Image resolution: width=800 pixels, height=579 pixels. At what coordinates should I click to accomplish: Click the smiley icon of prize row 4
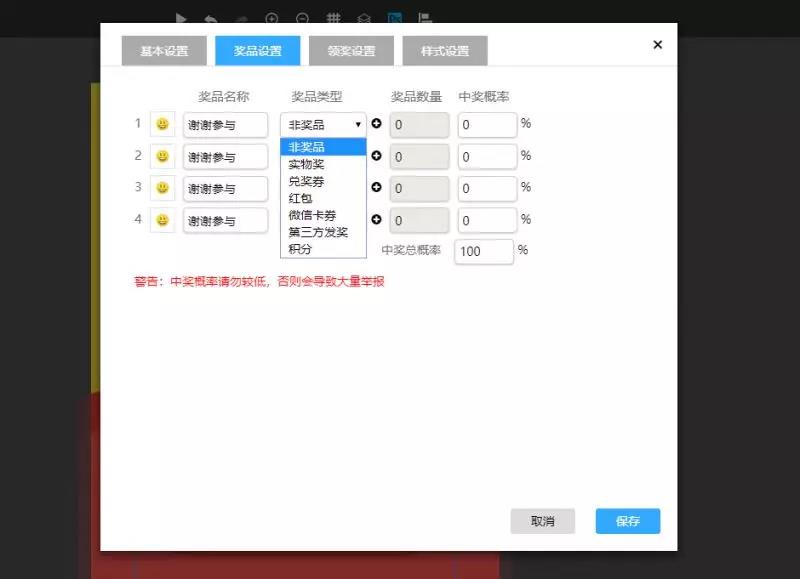click(162, 220)
